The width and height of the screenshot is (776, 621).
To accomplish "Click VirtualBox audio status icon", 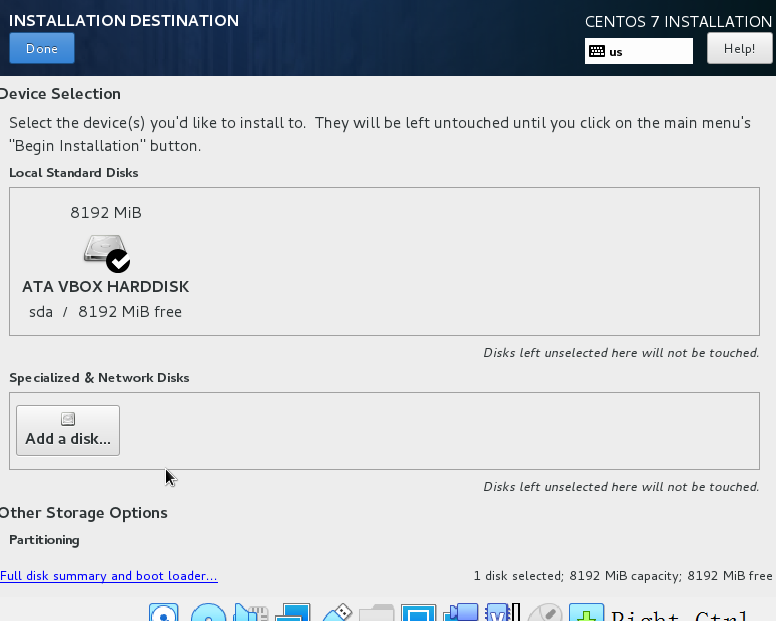I will click(251, 613).
